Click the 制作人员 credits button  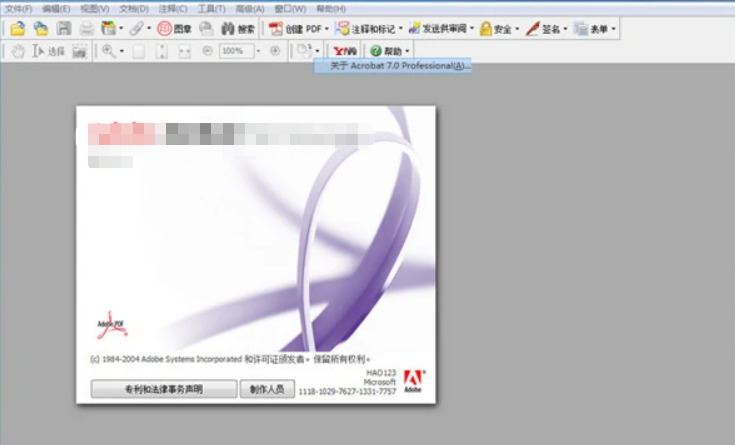point(267,389)
